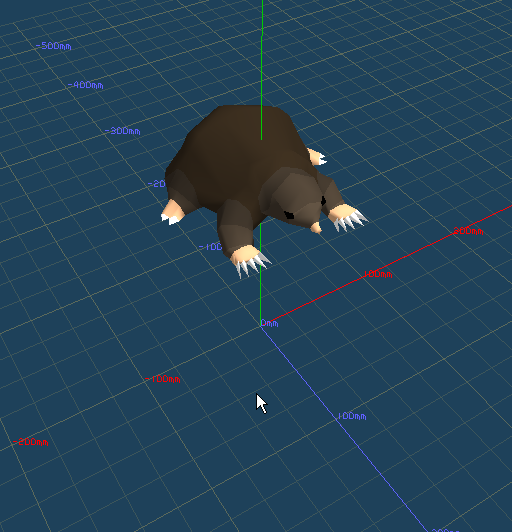Click the red 100mm axis label
The width and height of the screenshot is (512, 532).
point(378,274)
